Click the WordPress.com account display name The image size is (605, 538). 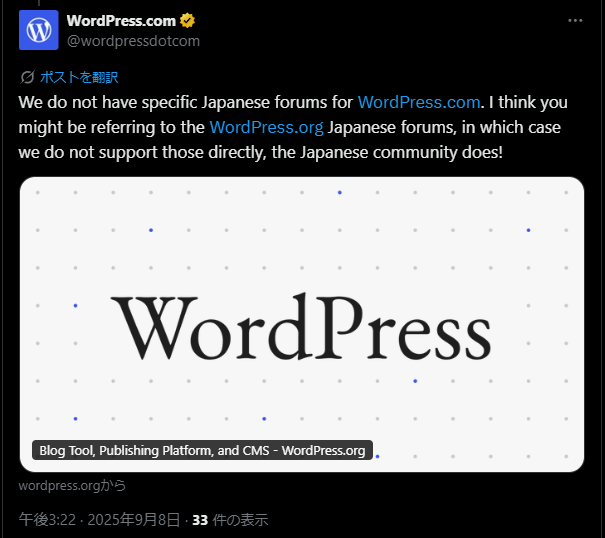point(121,21)
